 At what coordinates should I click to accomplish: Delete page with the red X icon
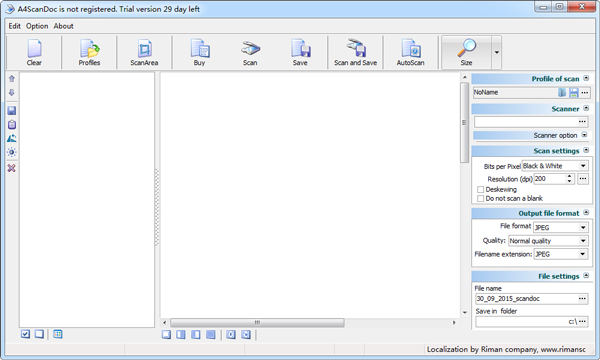[x=12, y=168]
